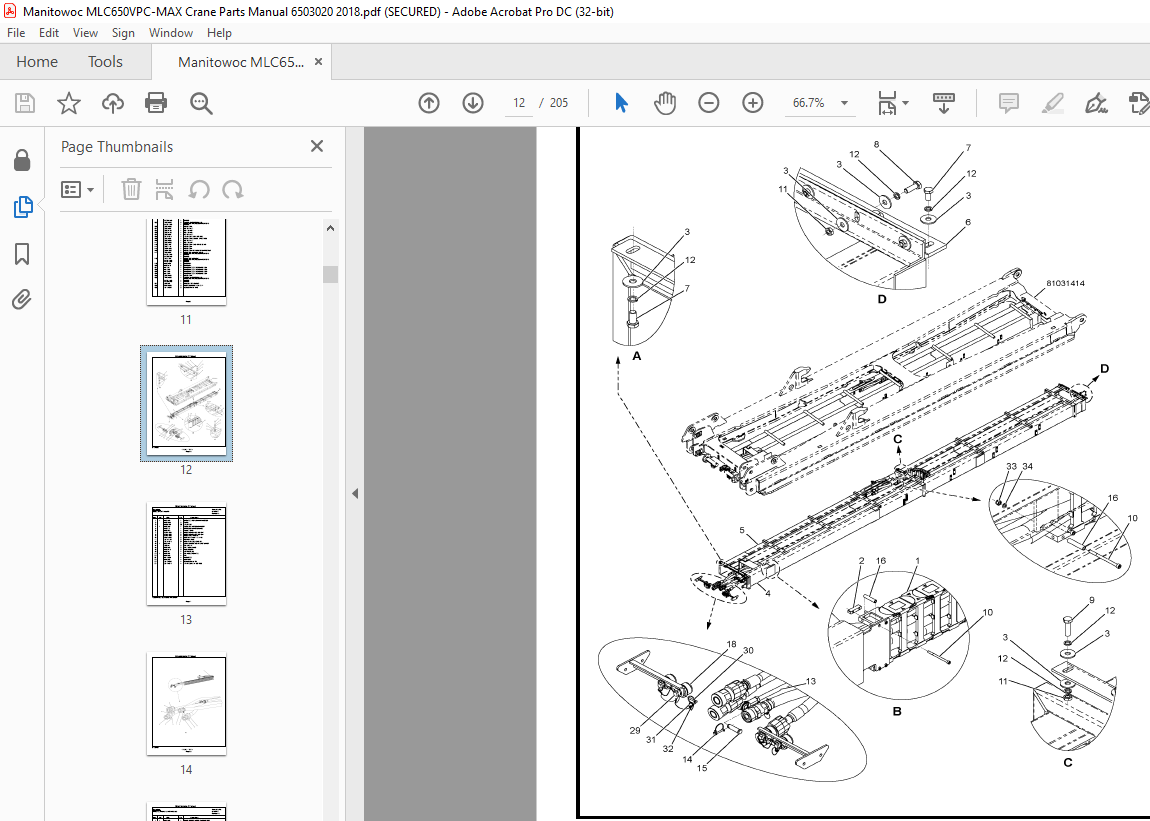Image resolution: width=1150 pixels, height=821 pixels.
Task: Click part number 81031414 label
Action: (x=1065, y=283)
